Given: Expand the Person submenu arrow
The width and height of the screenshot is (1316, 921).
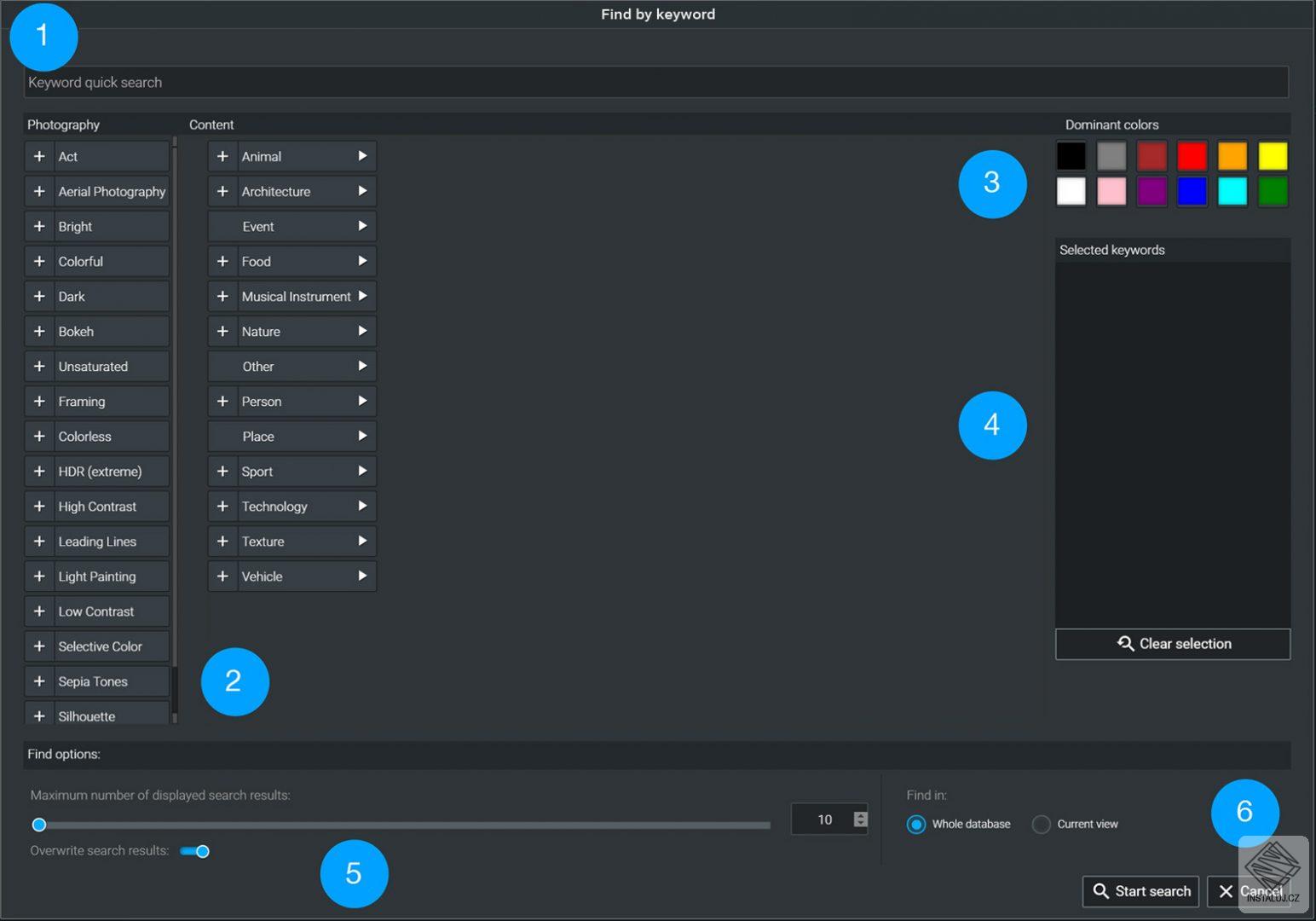Looking at the screenshot, I should click(x=362, y=401).
